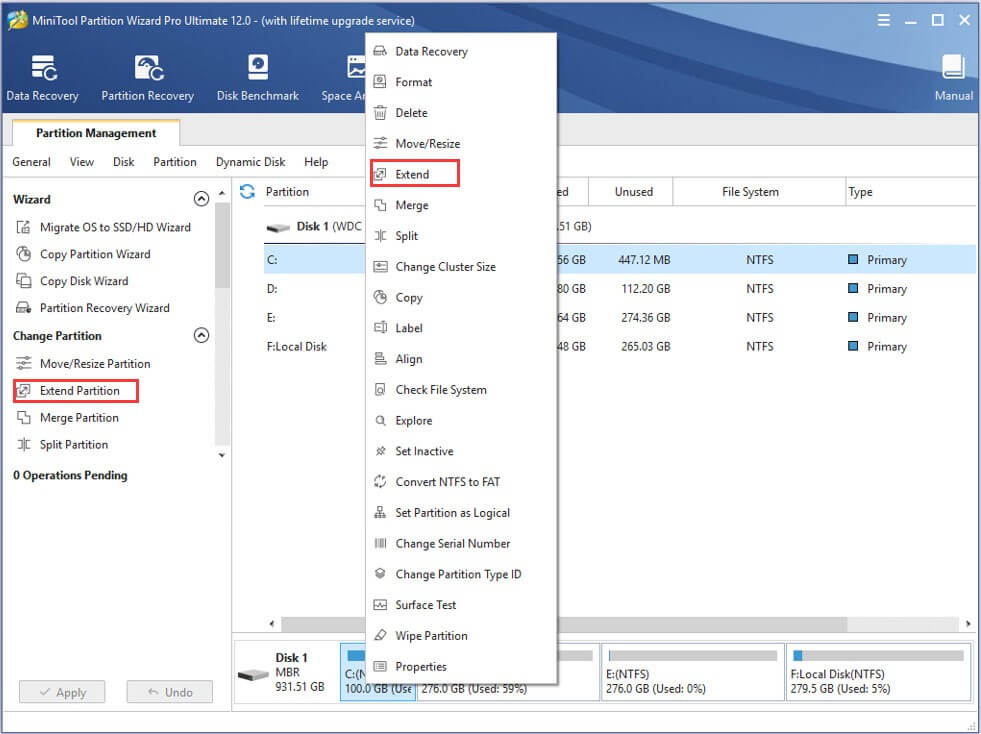Screen dimensions: 981x734
Task: Launch Partition Recovery toolbar icon
Action: pos(148,78)
